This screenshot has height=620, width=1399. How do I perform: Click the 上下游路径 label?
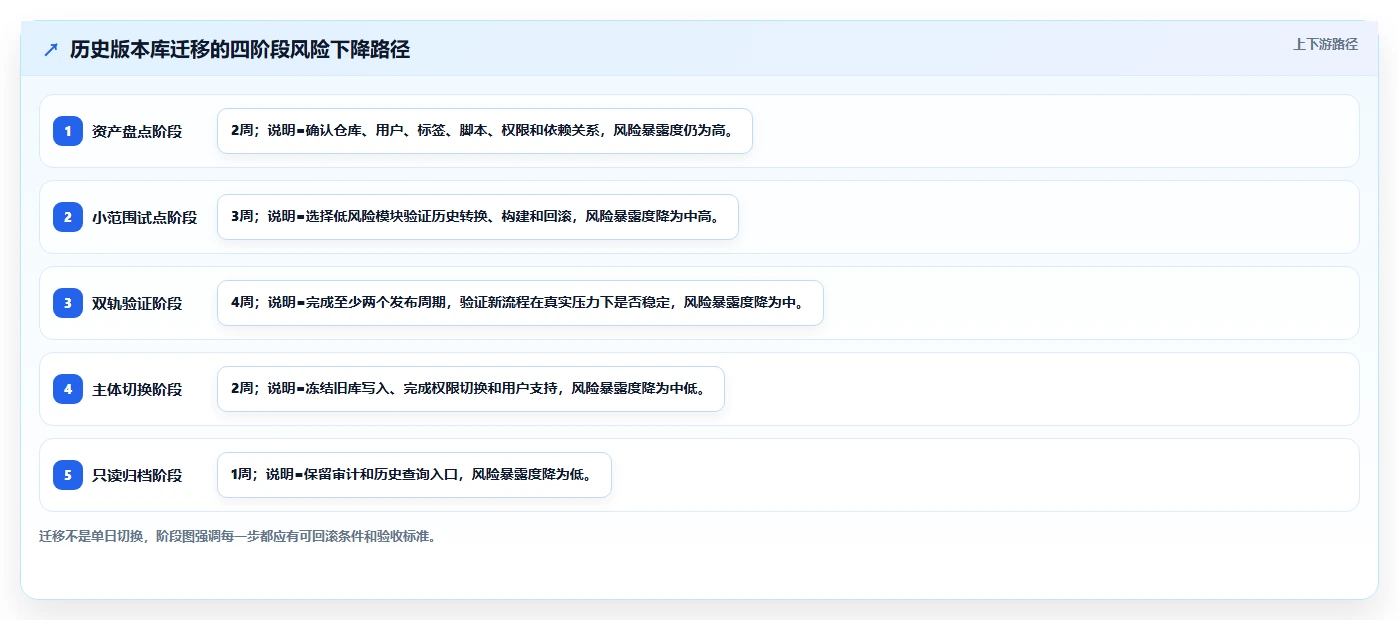pyautogui.click(x=1325, y=44)
